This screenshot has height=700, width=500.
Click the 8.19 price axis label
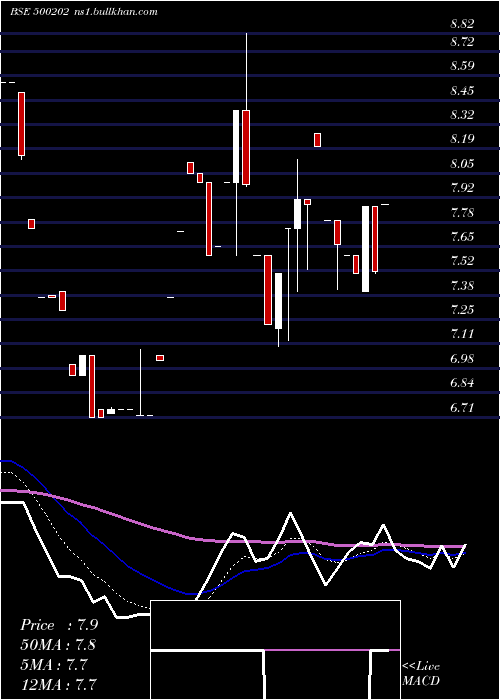[462, 139]
